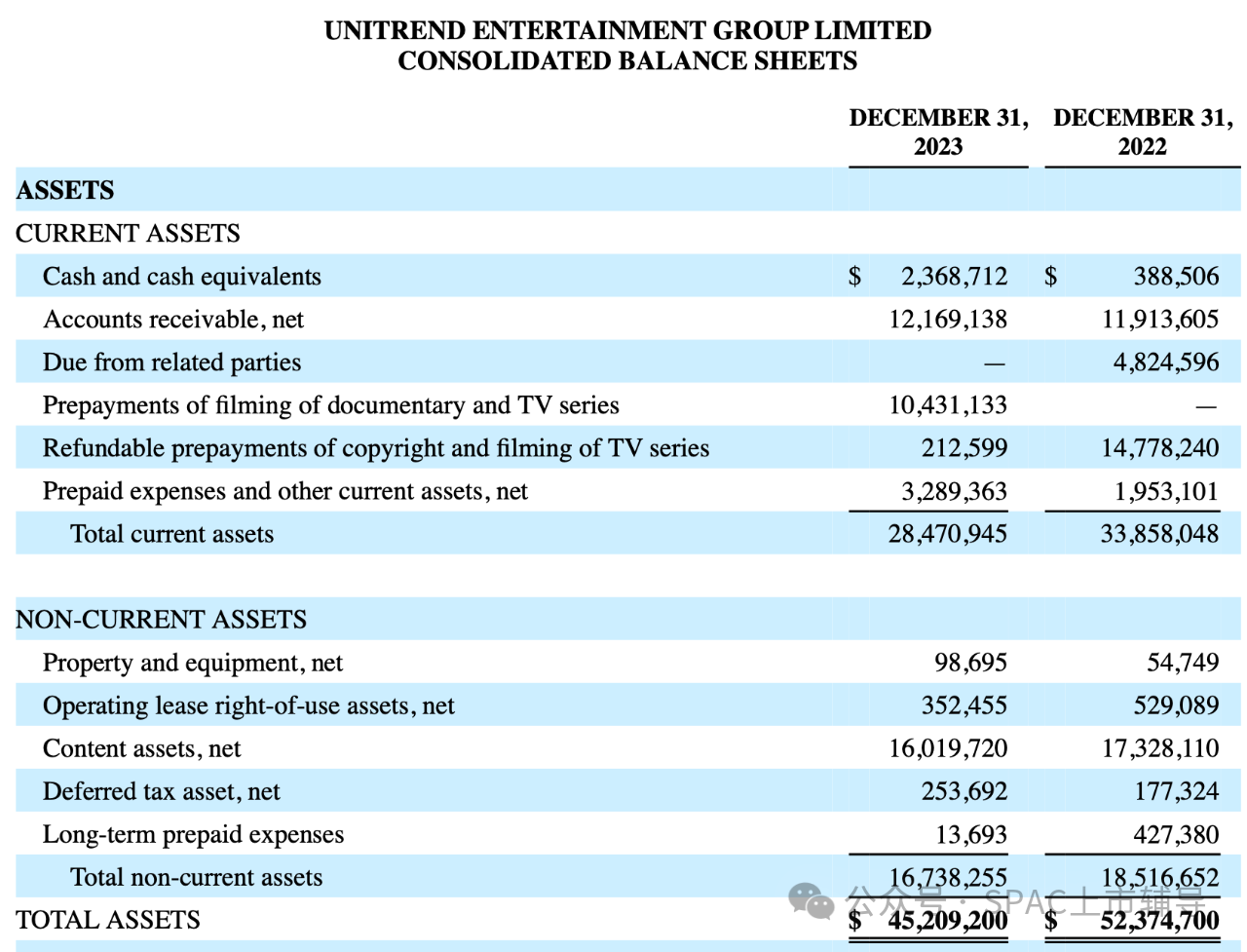Click the total 33,858,048
This screenshot has width=1247, height=952.
(x=1160, y=534)
